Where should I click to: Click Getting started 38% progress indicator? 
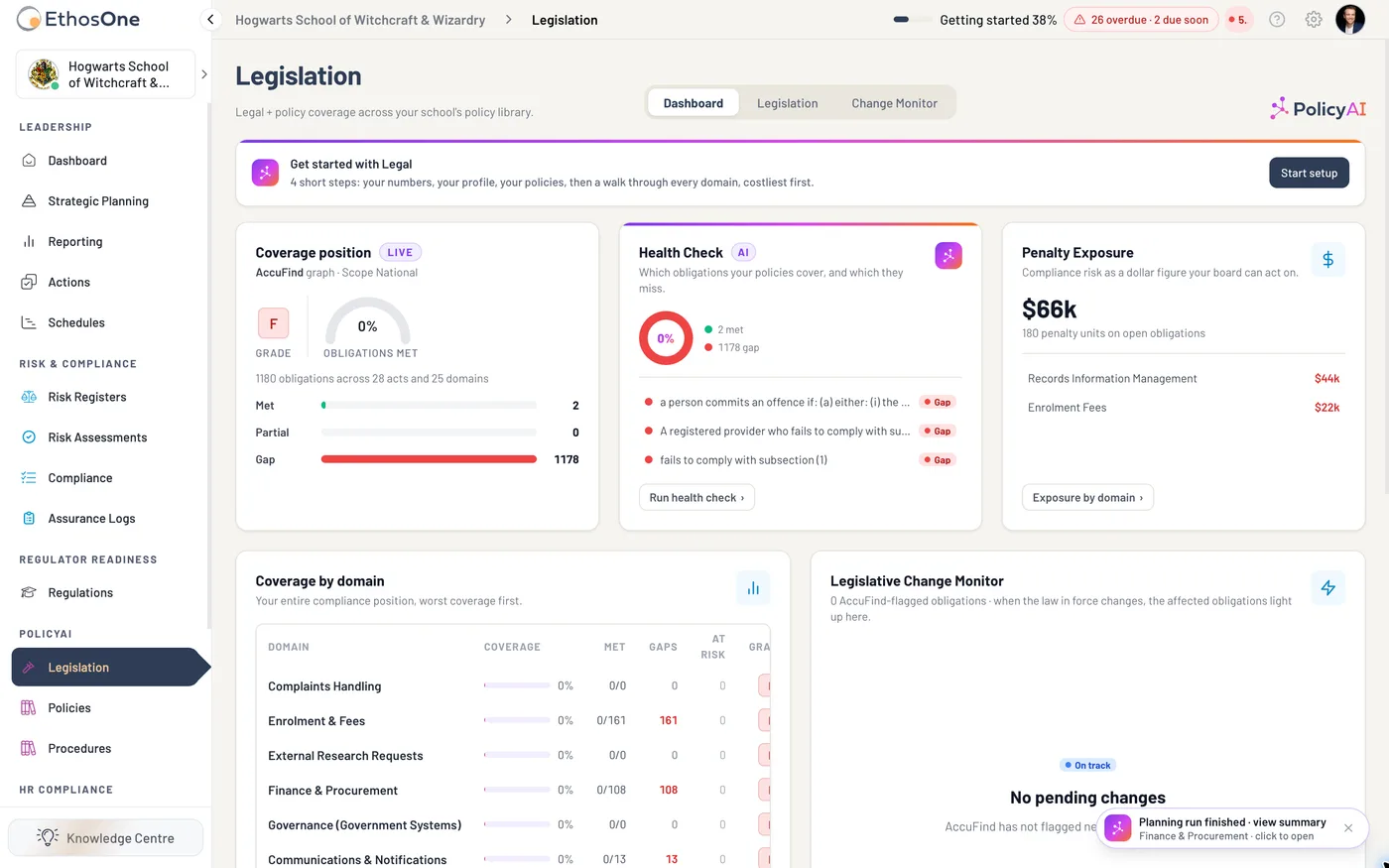pyautogui.click(x=974, y=20)
